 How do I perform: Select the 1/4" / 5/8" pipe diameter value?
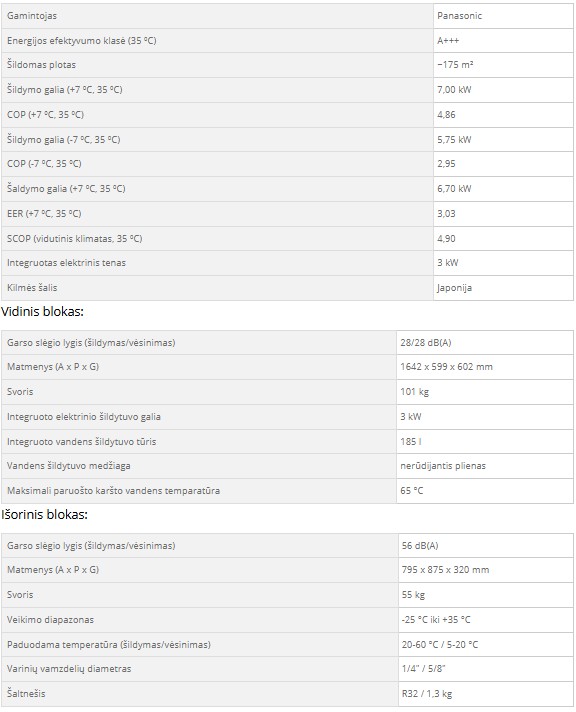423,669
